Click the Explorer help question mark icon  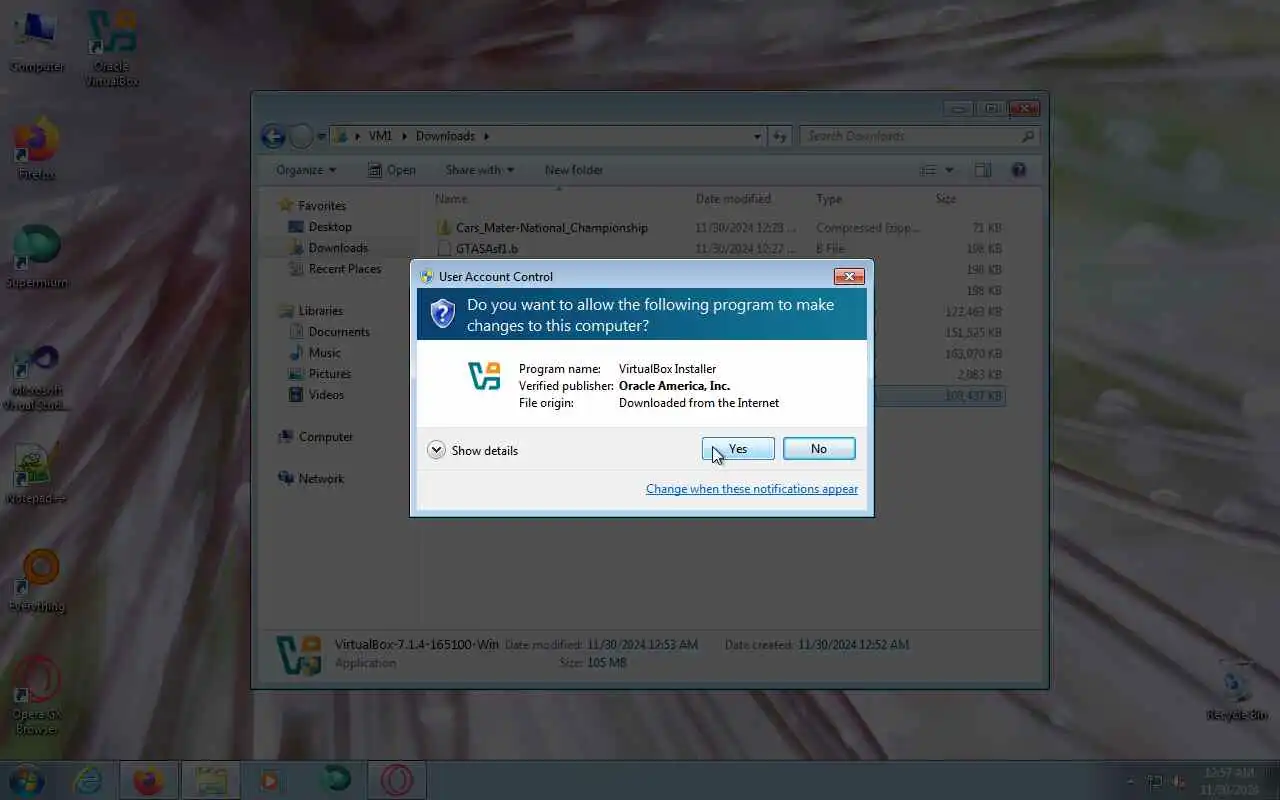[1019, 170]
